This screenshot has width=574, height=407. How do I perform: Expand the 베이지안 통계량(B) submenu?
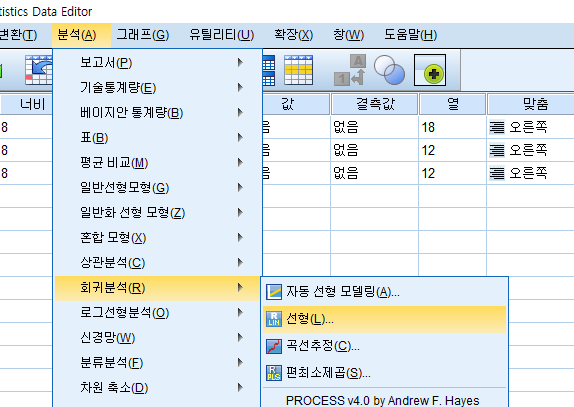click(x=157, y=112)
